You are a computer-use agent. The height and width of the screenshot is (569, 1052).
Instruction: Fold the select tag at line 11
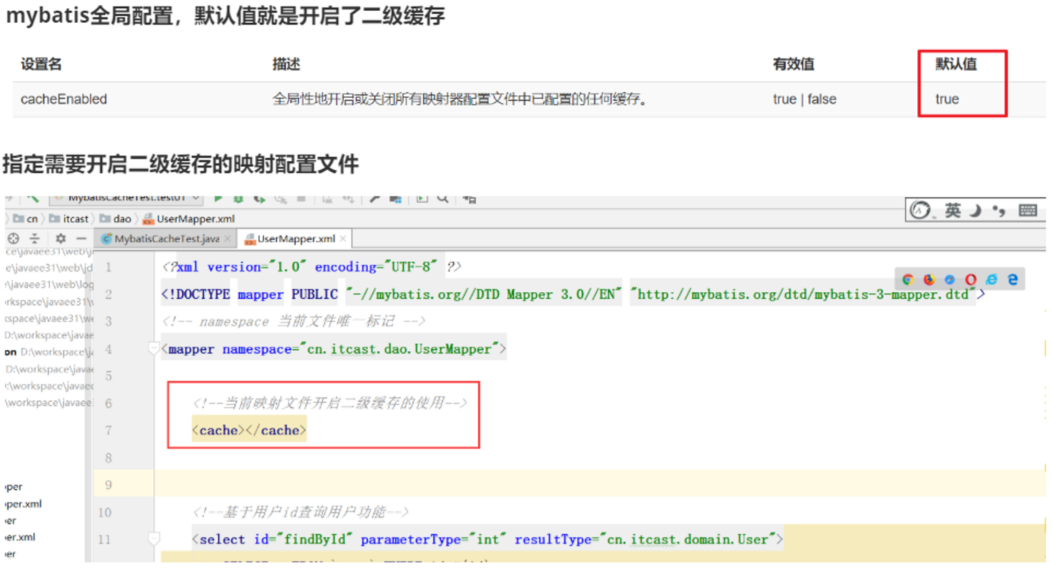(x=154, y=539)
